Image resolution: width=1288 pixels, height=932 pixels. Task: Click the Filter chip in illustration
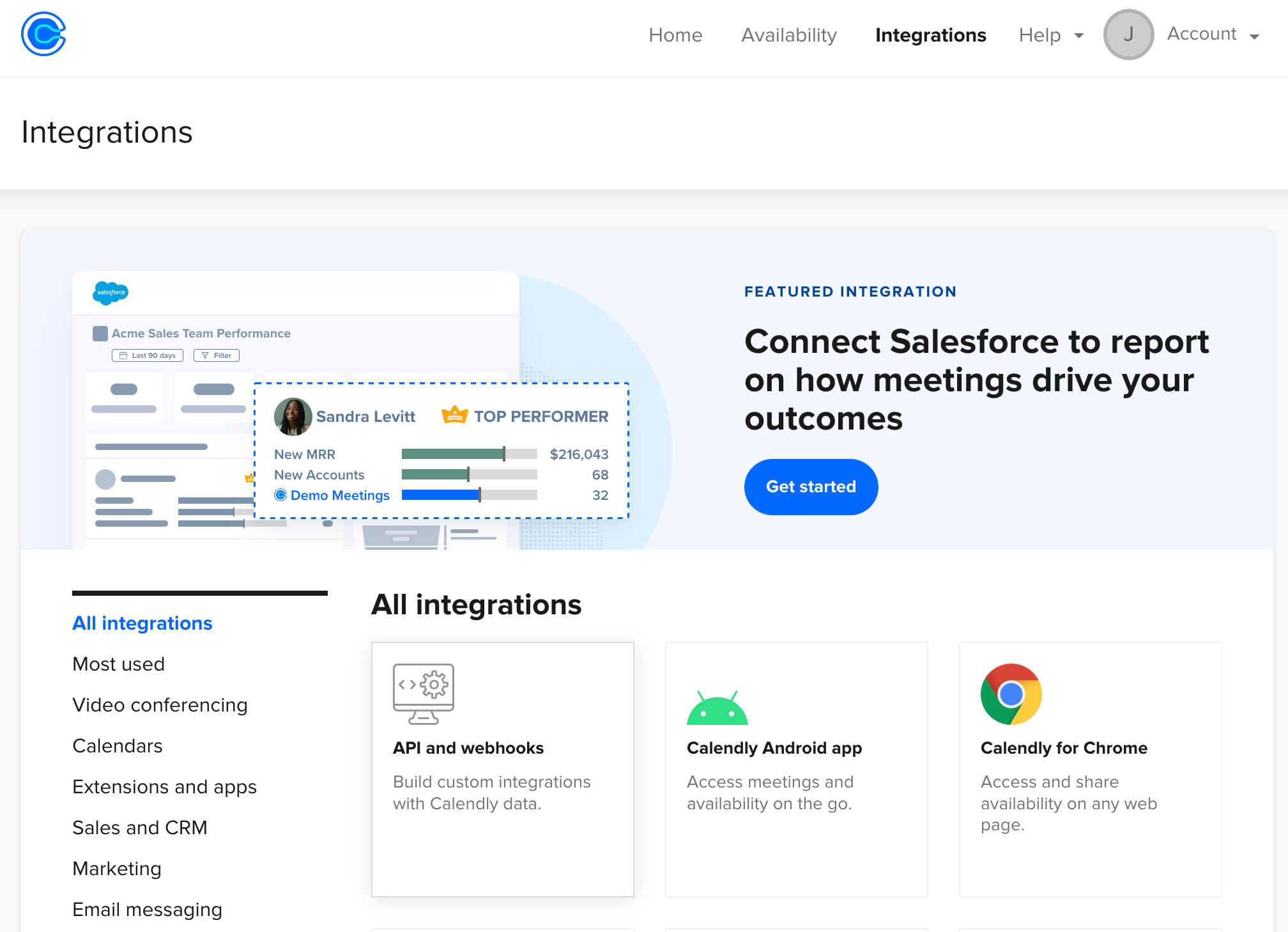click(x=217, y=355)
